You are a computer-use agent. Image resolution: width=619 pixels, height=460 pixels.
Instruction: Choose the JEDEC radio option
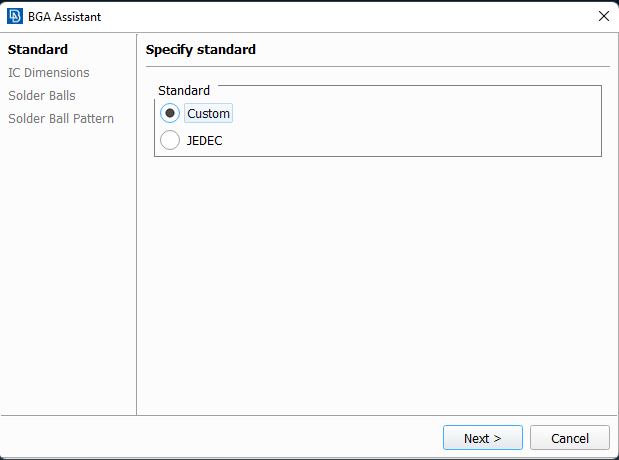pyautogui.click(x=170, y=140)
